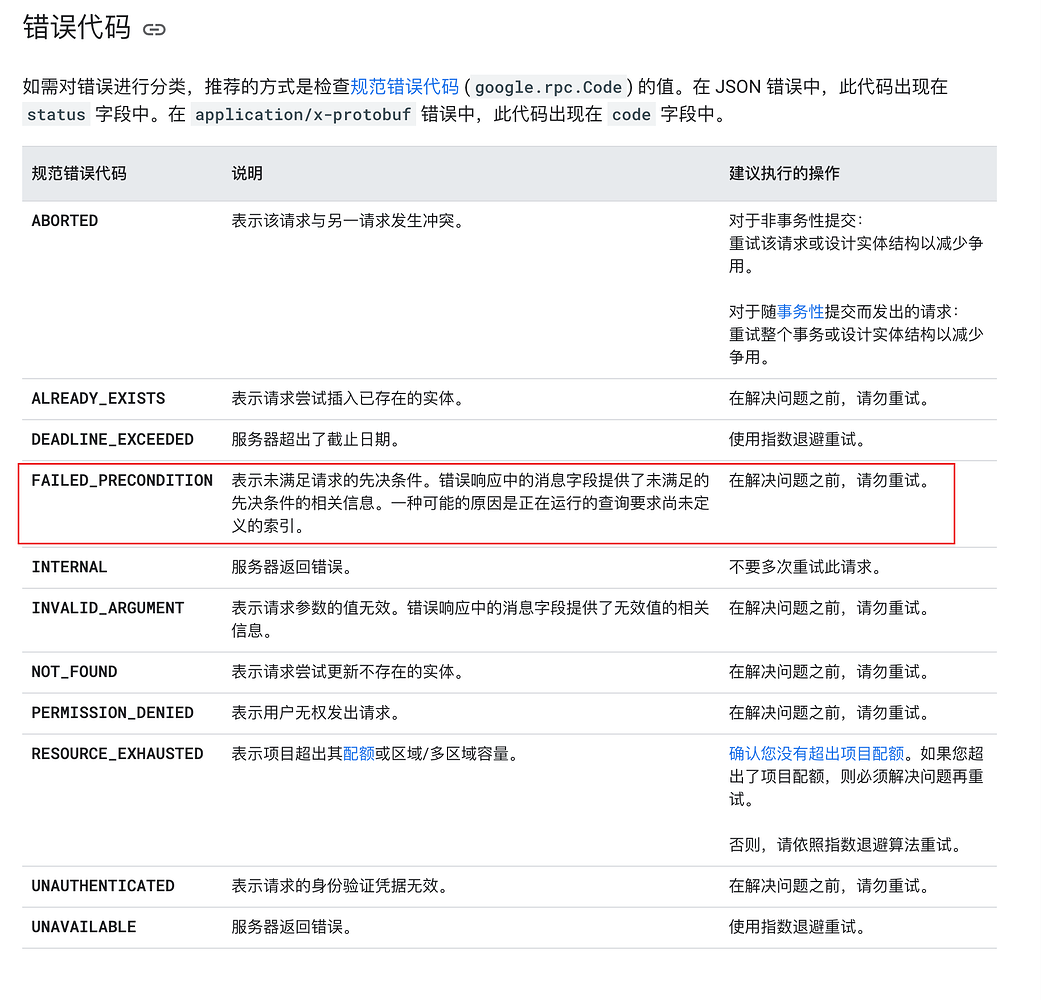Click DEADLINE_EXCEEDED action 使用指数退避重试
Image resolution: width=1042 pixels, height=1000 pixels.
pos(797,440)
